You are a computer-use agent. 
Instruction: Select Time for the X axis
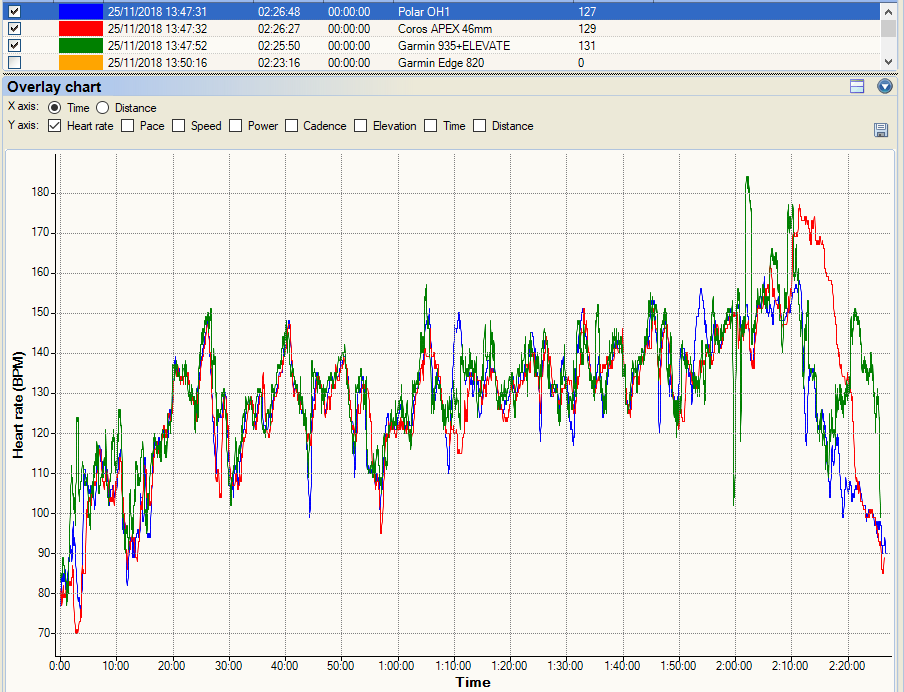pyautogui.click(x=54, y=108)
